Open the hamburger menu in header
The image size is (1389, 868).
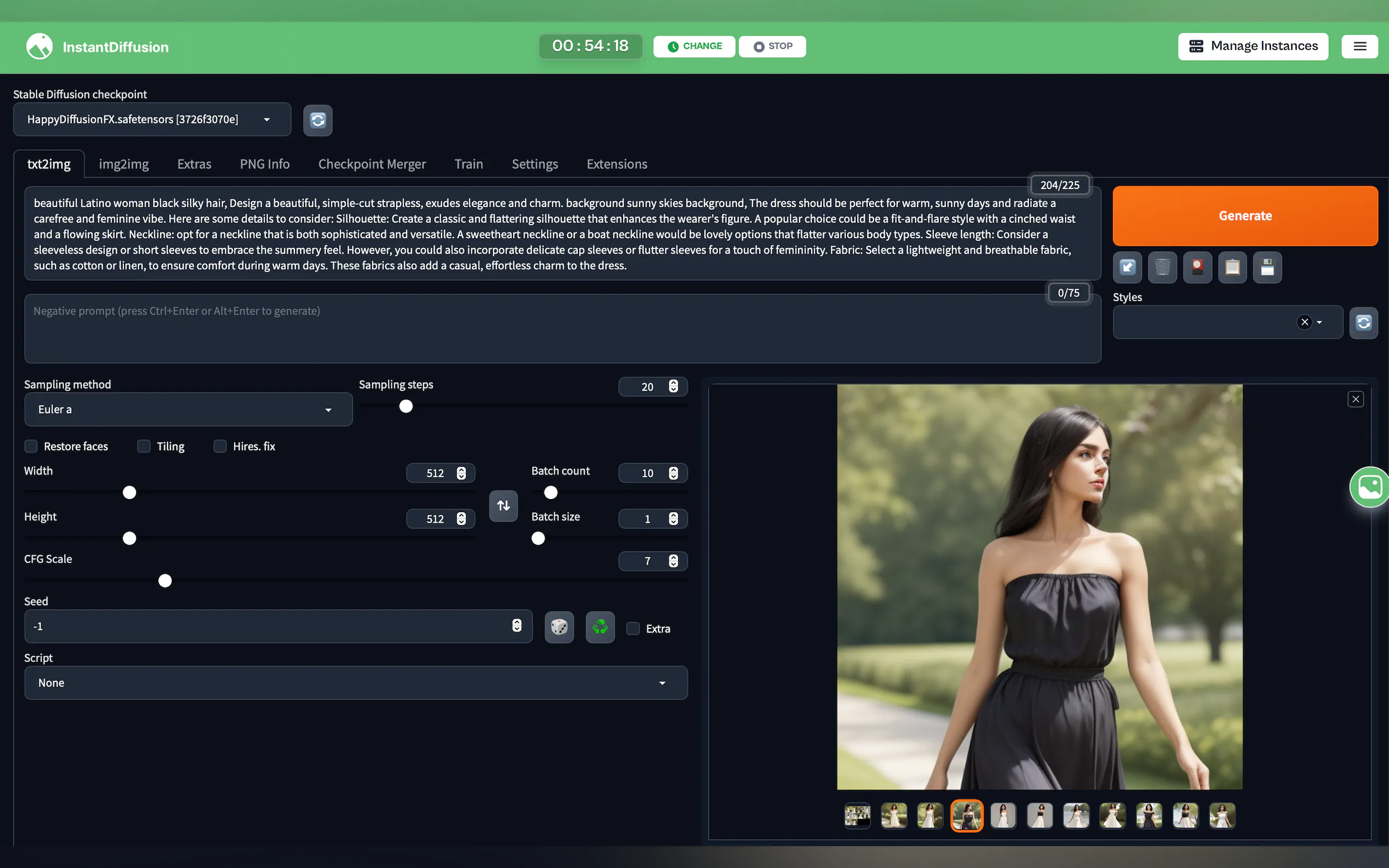pos(1359,46)
